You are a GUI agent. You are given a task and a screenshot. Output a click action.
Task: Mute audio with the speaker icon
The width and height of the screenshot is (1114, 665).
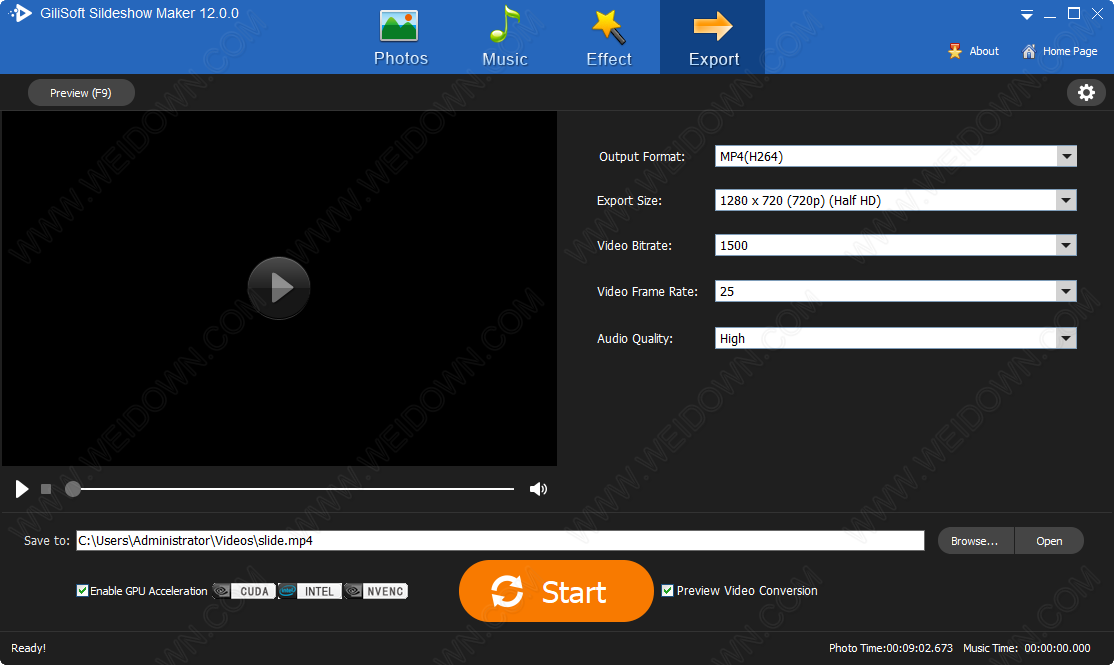tap(539, 489)
